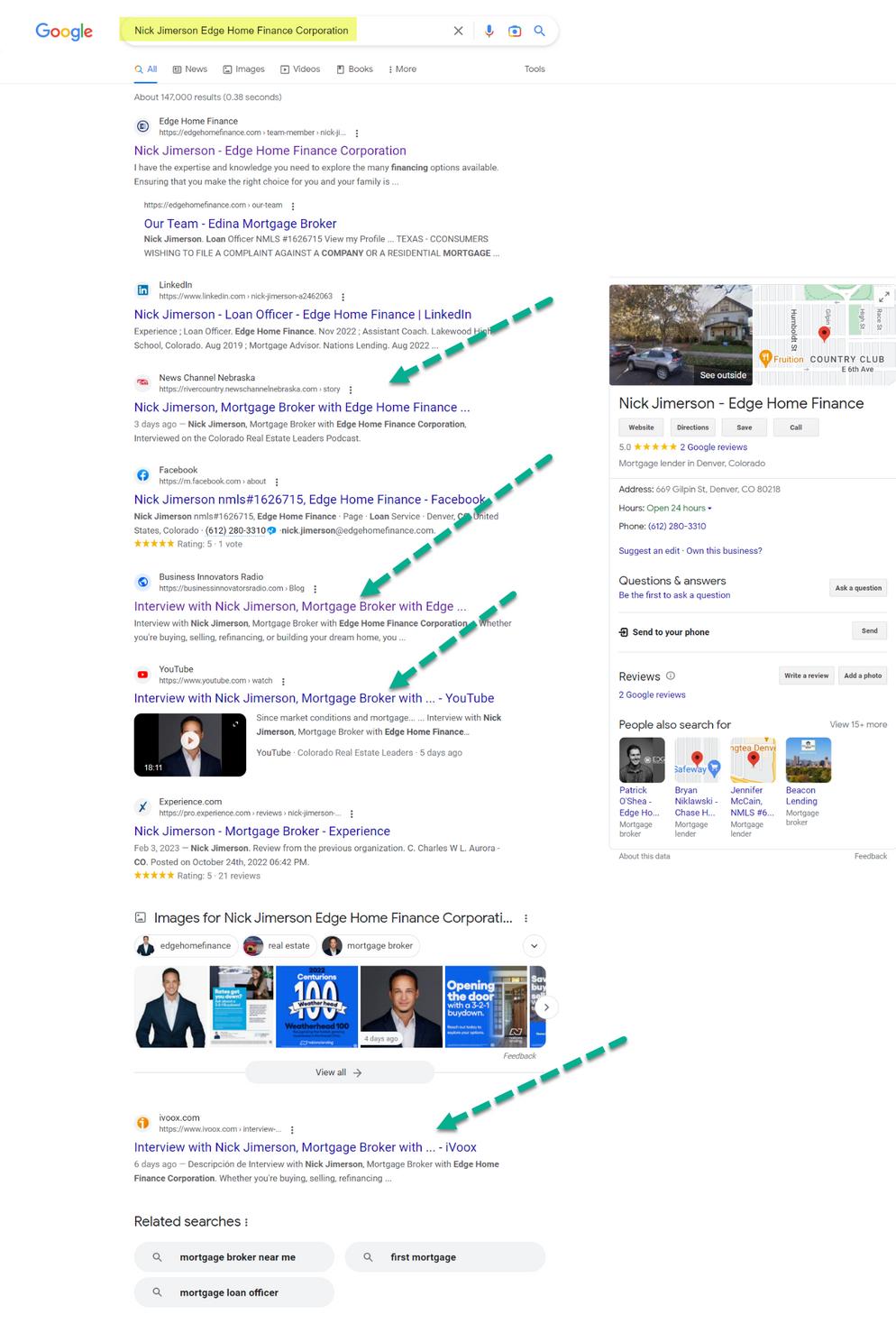Click the Add a photo button
896x1333 pixels.
pos(863,676)
